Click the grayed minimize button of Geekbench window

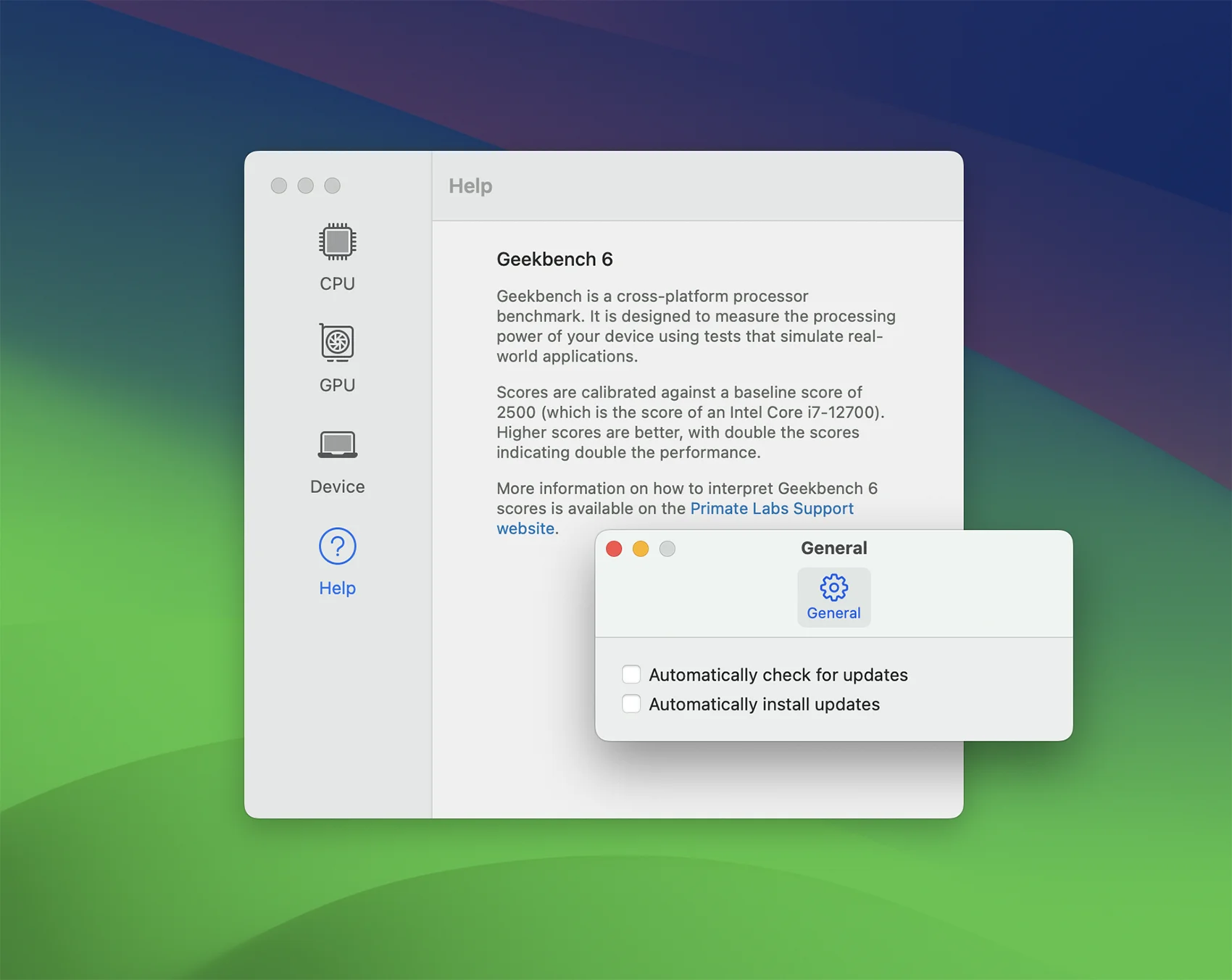[x=306, y=186]
